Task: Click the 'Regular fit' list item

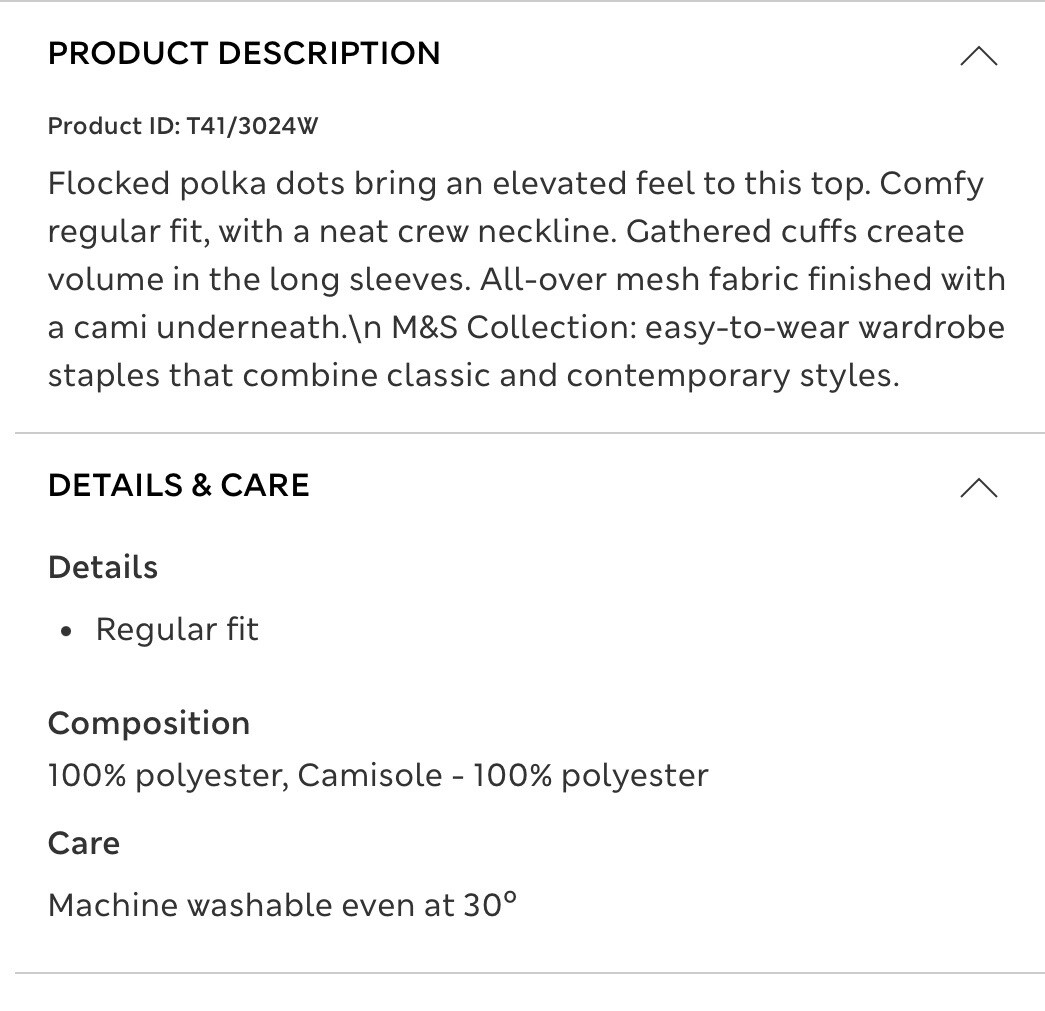Action: click(x=177, y=629)
